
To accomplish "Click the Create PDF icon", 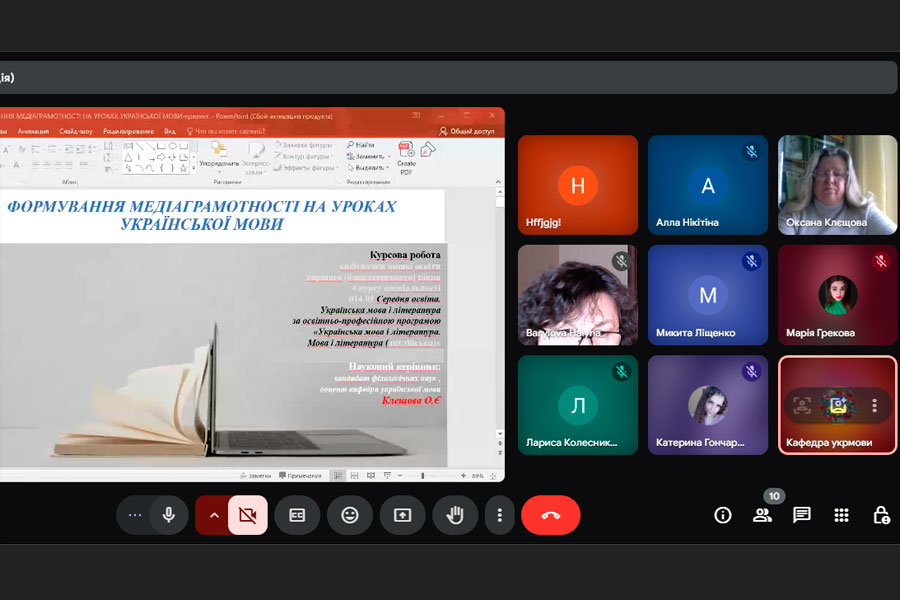I will point(406,158).
